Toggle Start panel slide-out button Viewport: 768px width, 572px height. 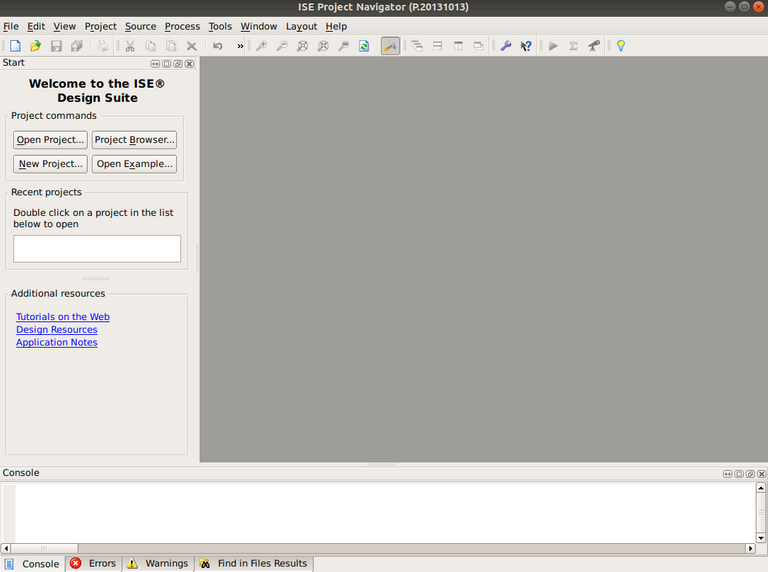[x=155, y=64]
